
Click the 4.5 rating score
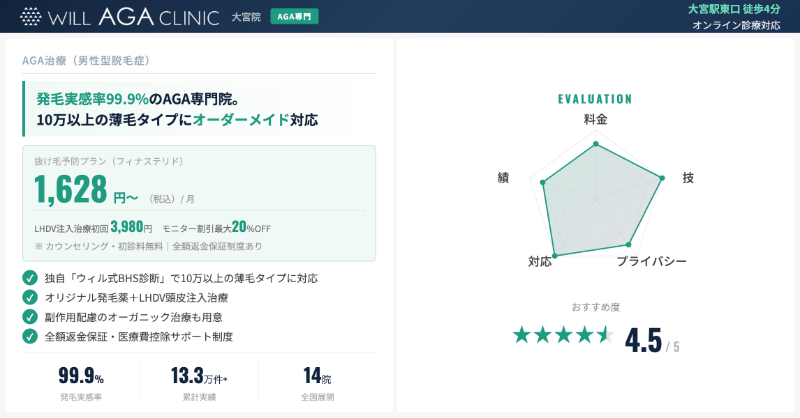644,340
